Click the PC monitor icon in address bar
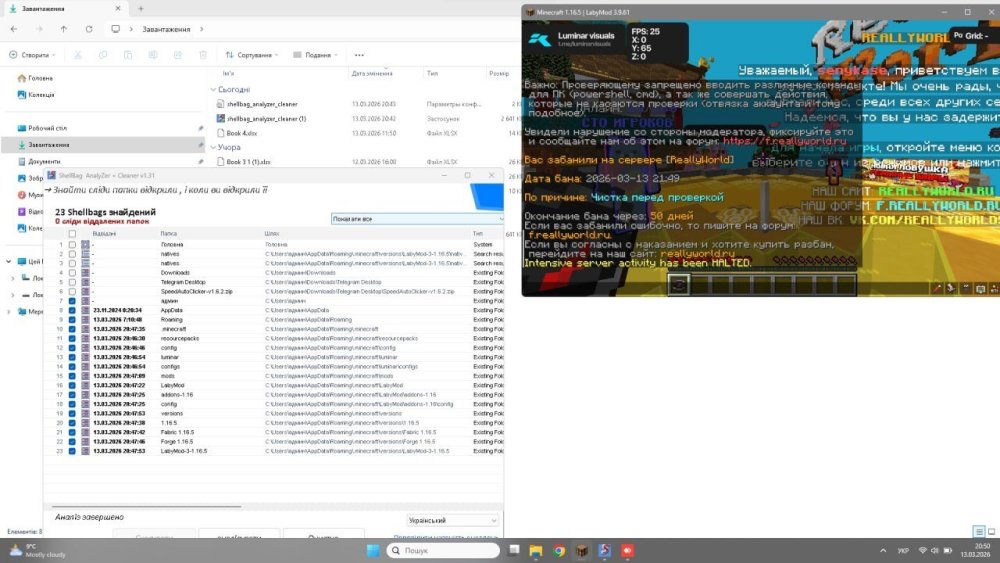The height and width of the screenshot is (563, 1000). (x=115, y=29)
